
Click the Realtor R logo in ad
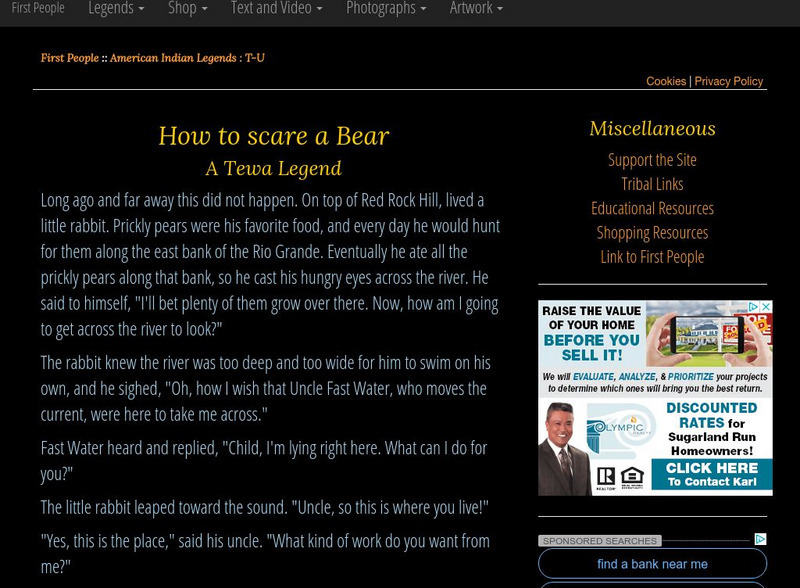pyautogui.click(x=606, y=477)
